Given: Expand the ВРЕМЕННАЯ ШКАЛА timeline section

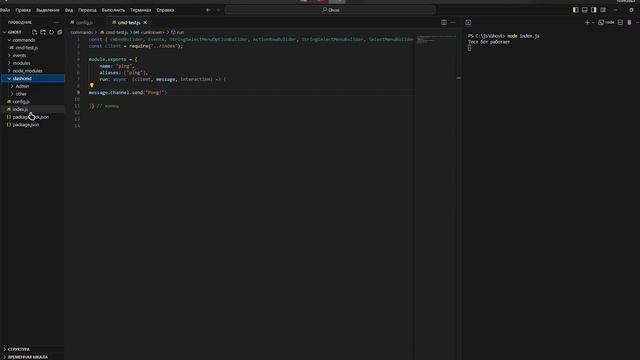Looking at the screenshot, I should click(32, 357).
